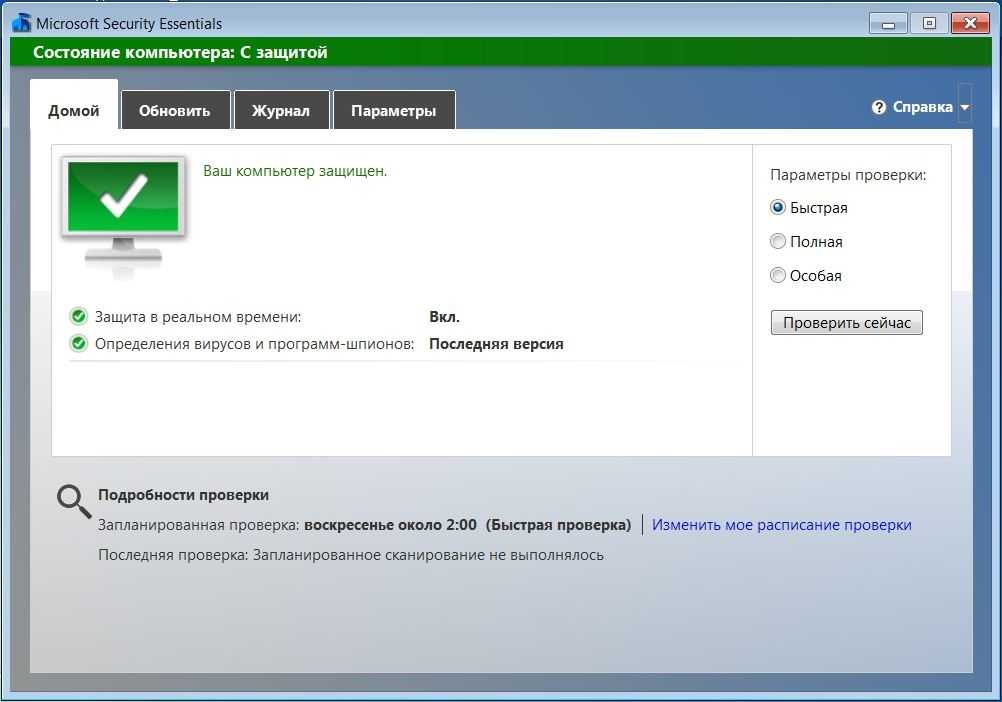Click the Последняя версия definitions status
1002x702 pixels.
tap(496, 344)
